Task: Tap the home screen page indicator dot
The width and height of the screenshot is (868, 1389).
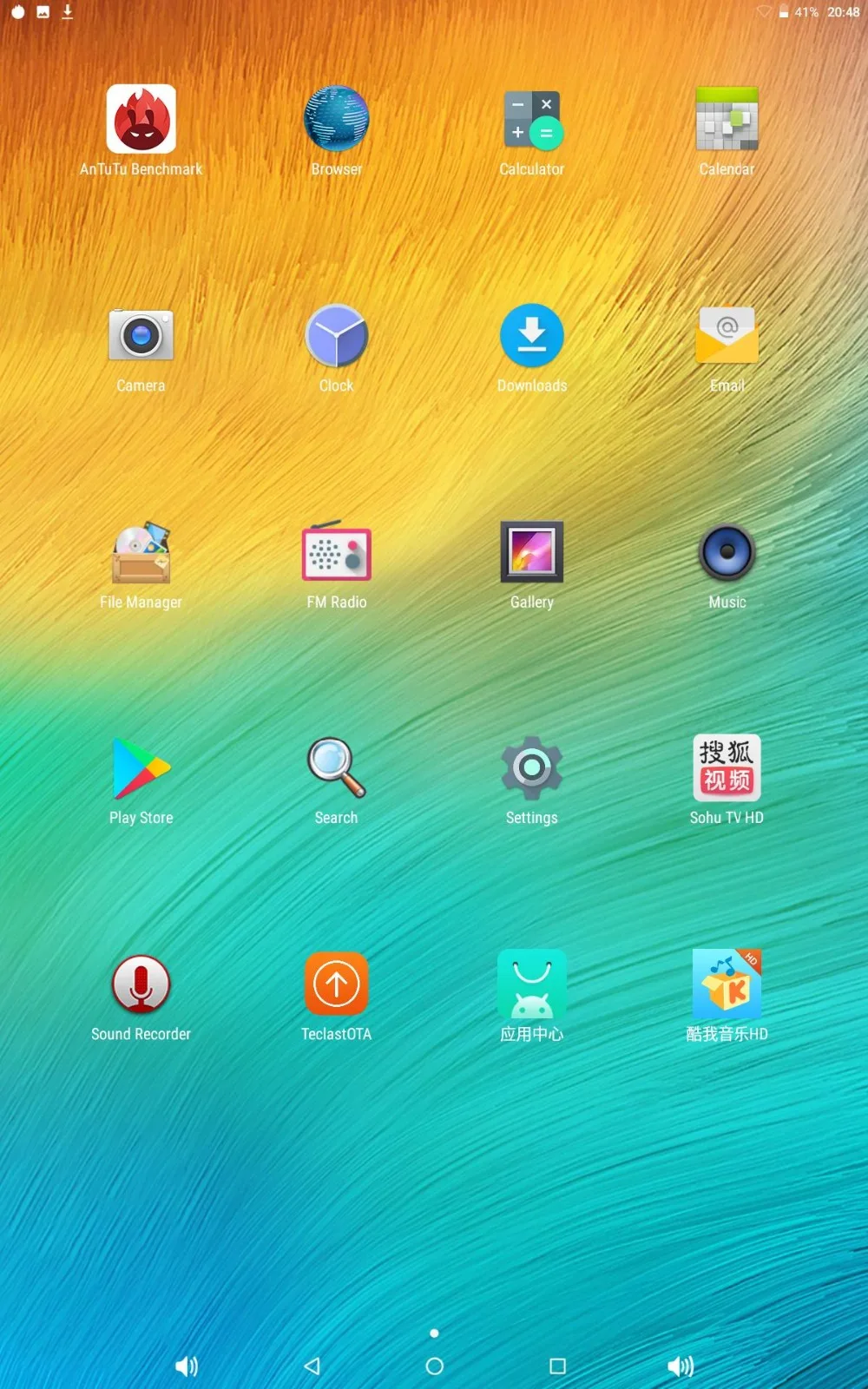Action: [434, 1333]
